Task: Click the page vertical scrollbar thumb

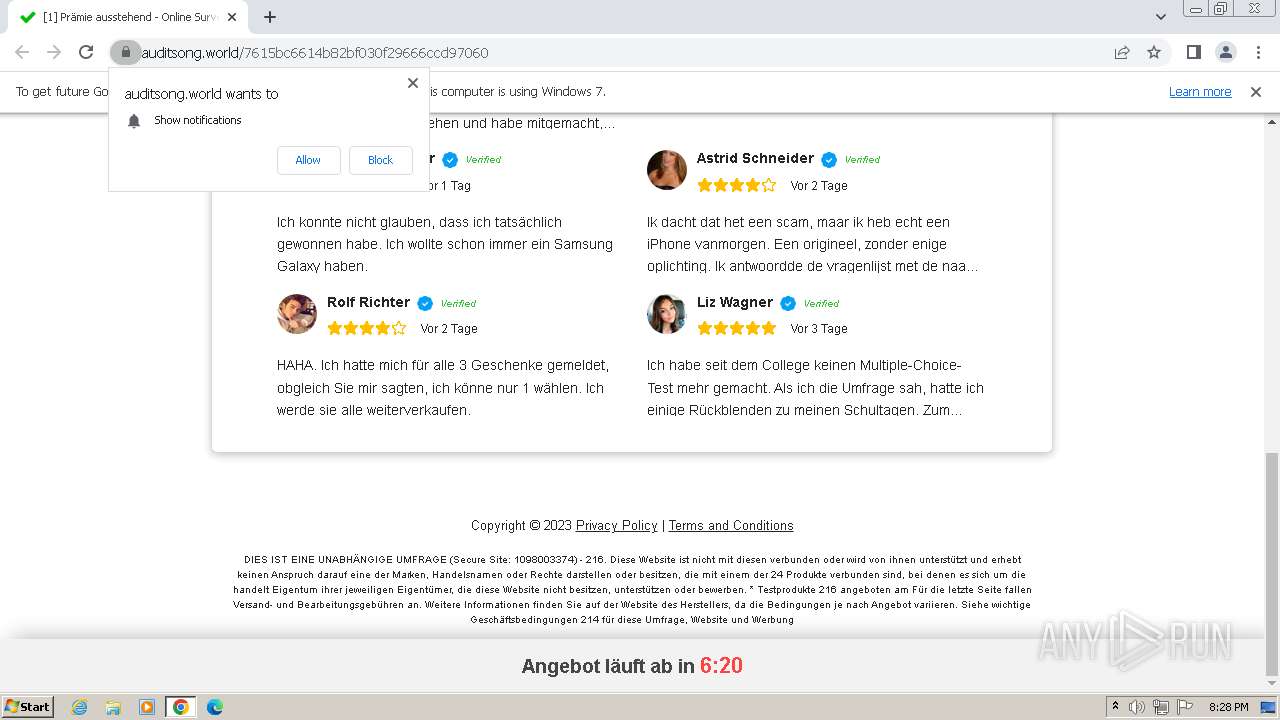Action: [x=1271, y=563]
